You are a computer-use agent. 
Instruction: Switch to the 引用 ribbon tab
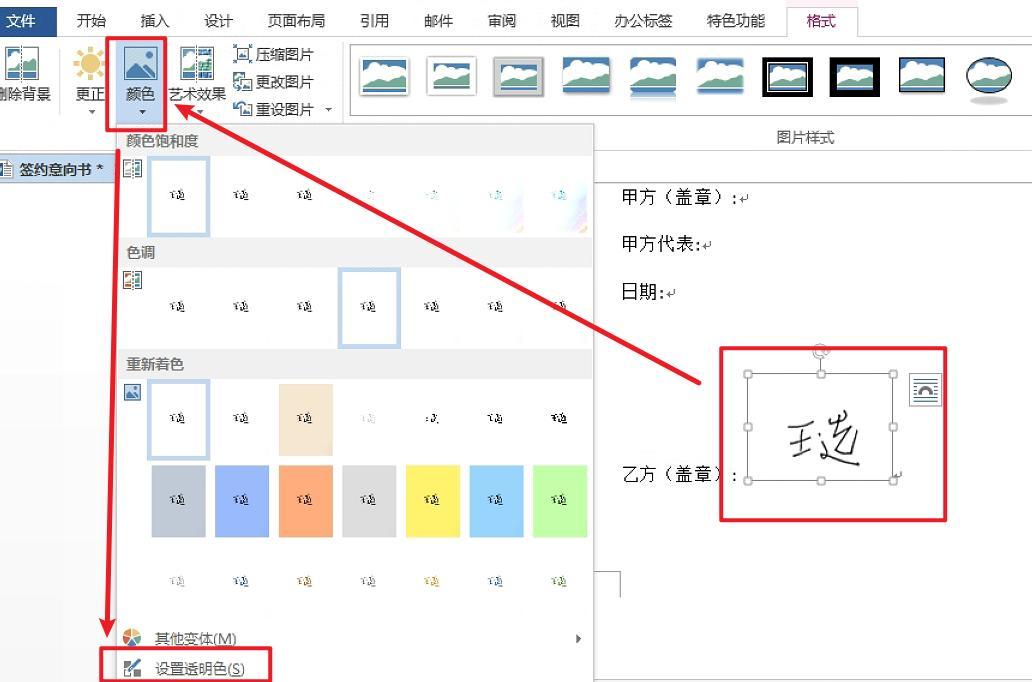click(x=374, y=21)
